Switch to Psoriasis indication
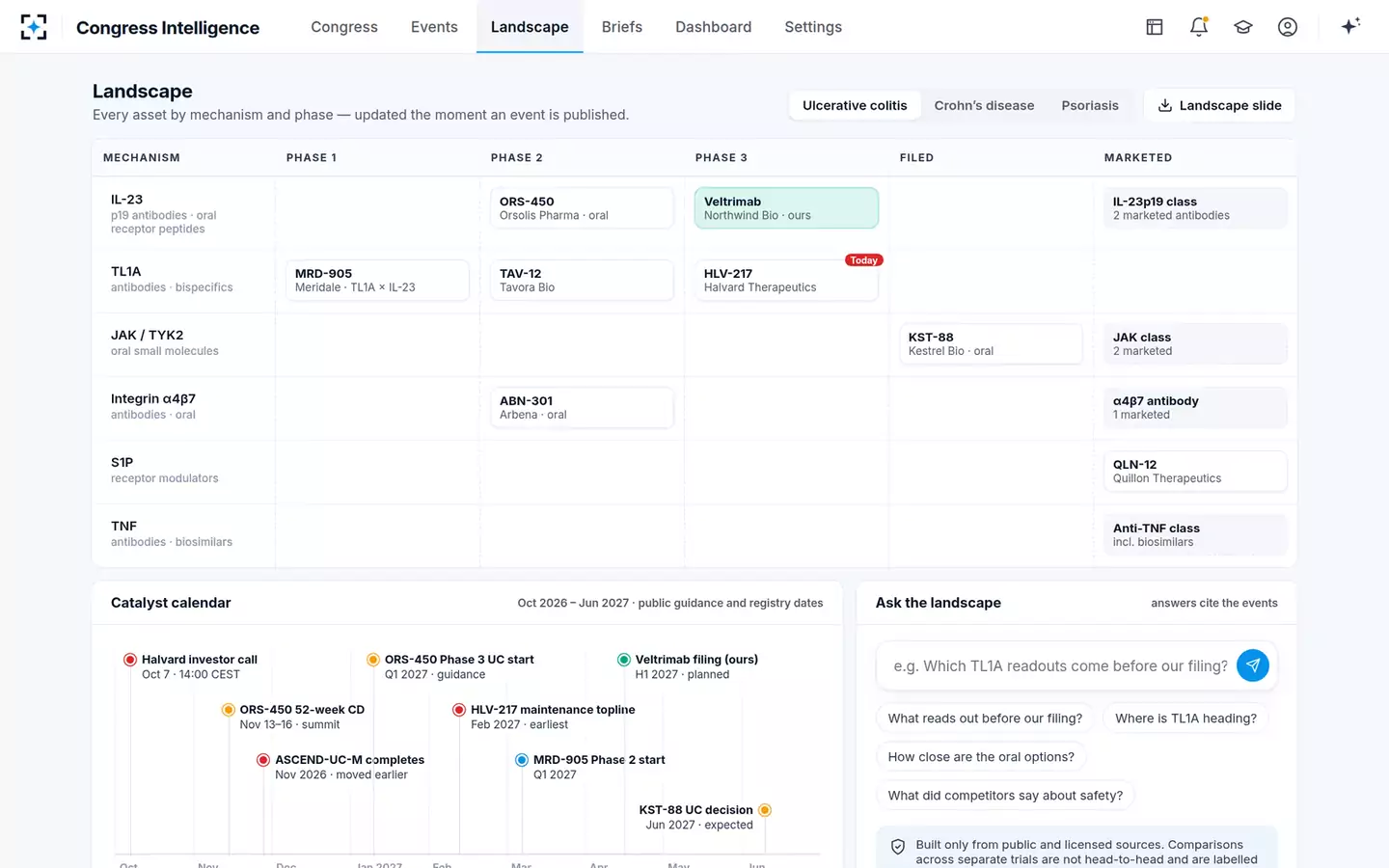Screen dimensions: 1389x868 [x=1090, y=105]
